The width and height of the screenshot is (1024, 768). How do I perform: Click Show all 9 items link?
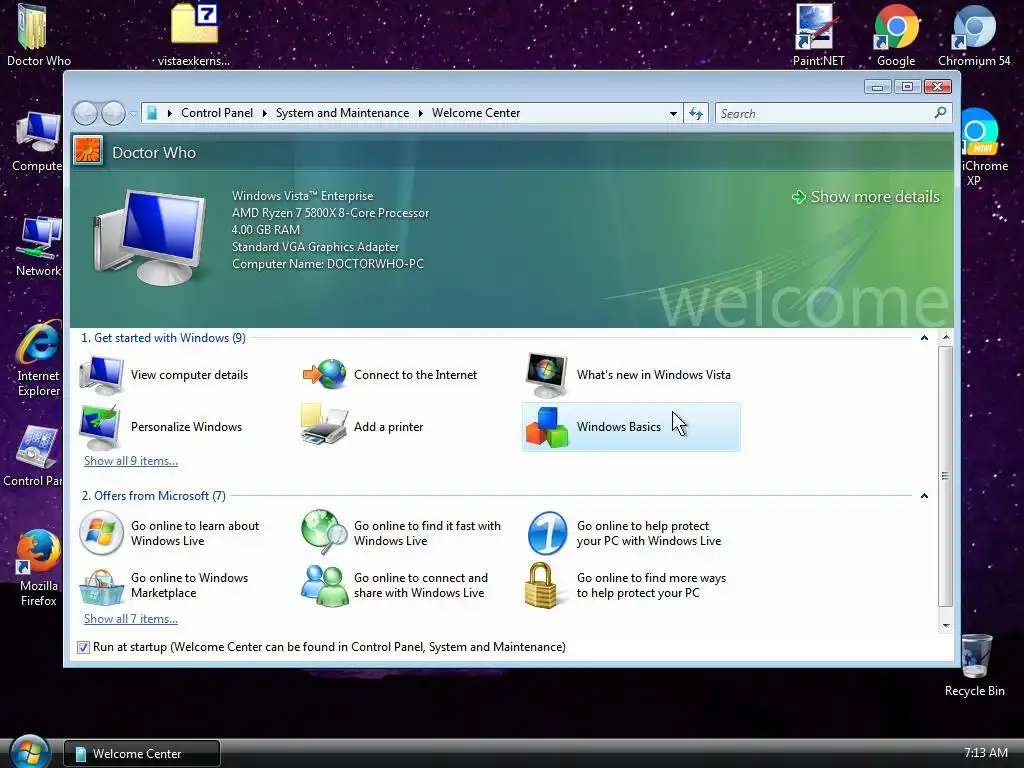point(131,461)
